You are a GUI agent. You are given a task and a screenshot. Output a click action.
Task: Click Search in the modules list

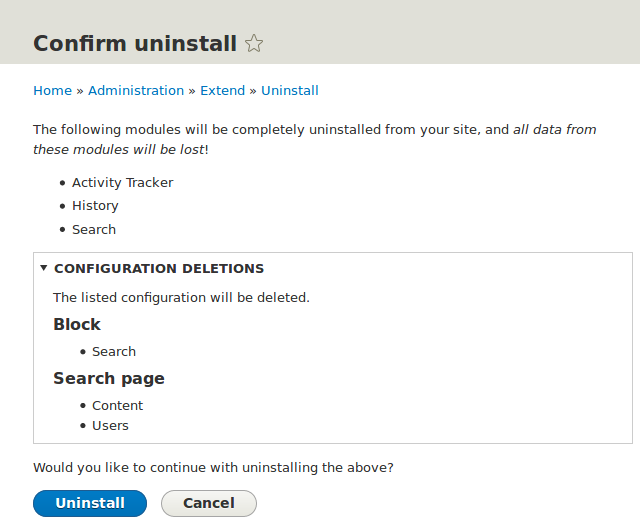point(94,229)
